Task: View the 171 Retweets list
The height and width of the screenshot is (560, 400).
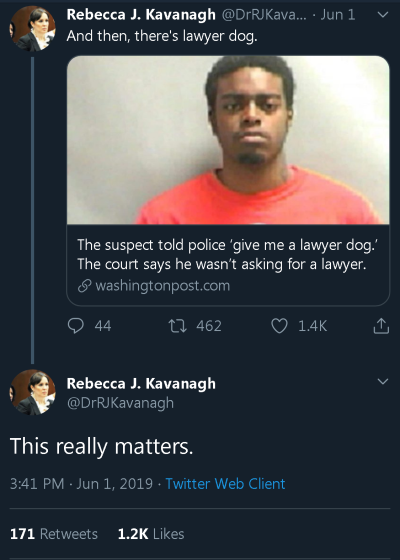Action: (x=54, y=534)
